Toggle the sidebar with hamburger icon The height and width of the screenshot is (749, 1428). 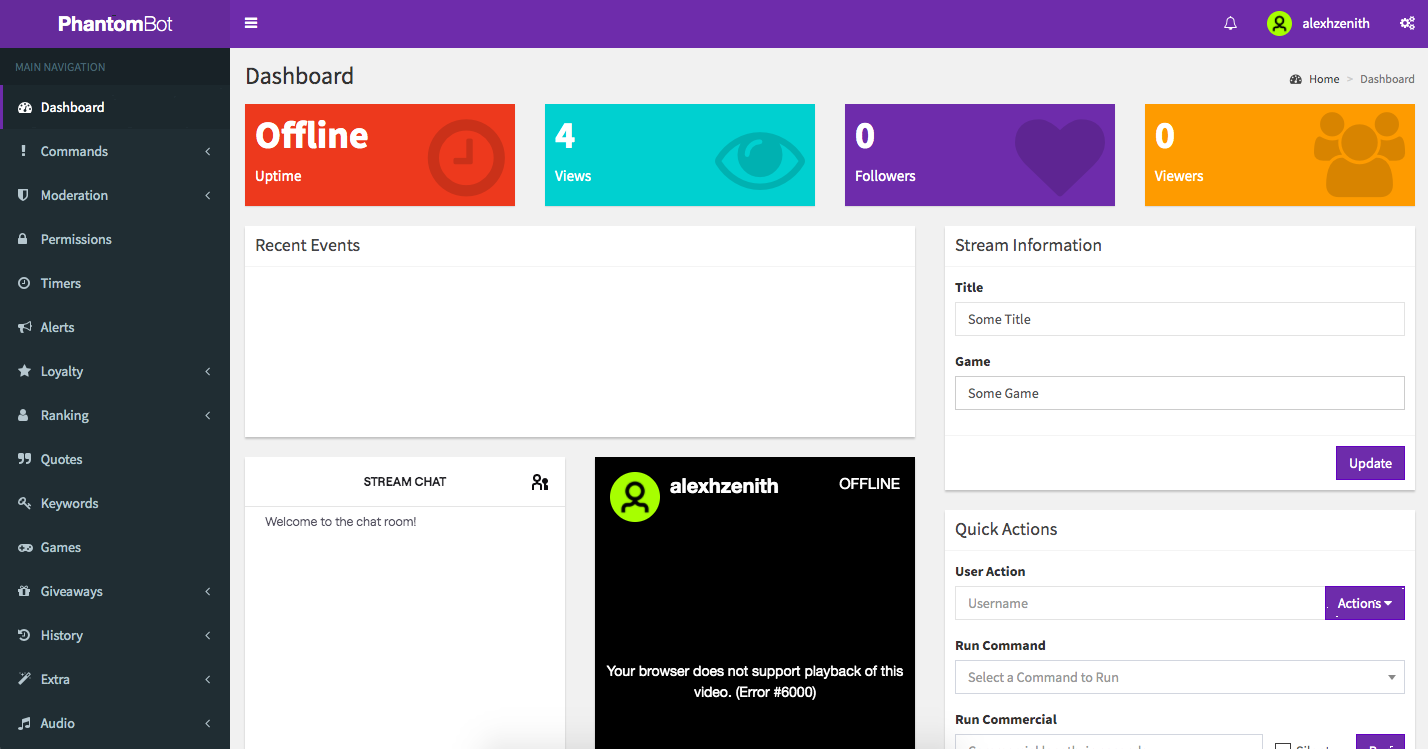tap(251, 23)
